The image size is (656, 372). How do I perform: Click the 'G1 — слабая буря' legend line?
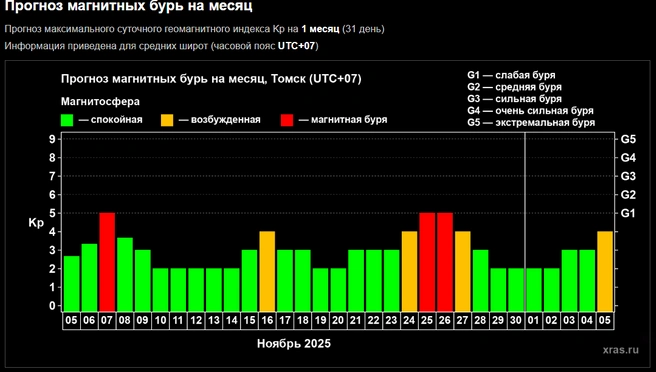[x=511, y=75]
